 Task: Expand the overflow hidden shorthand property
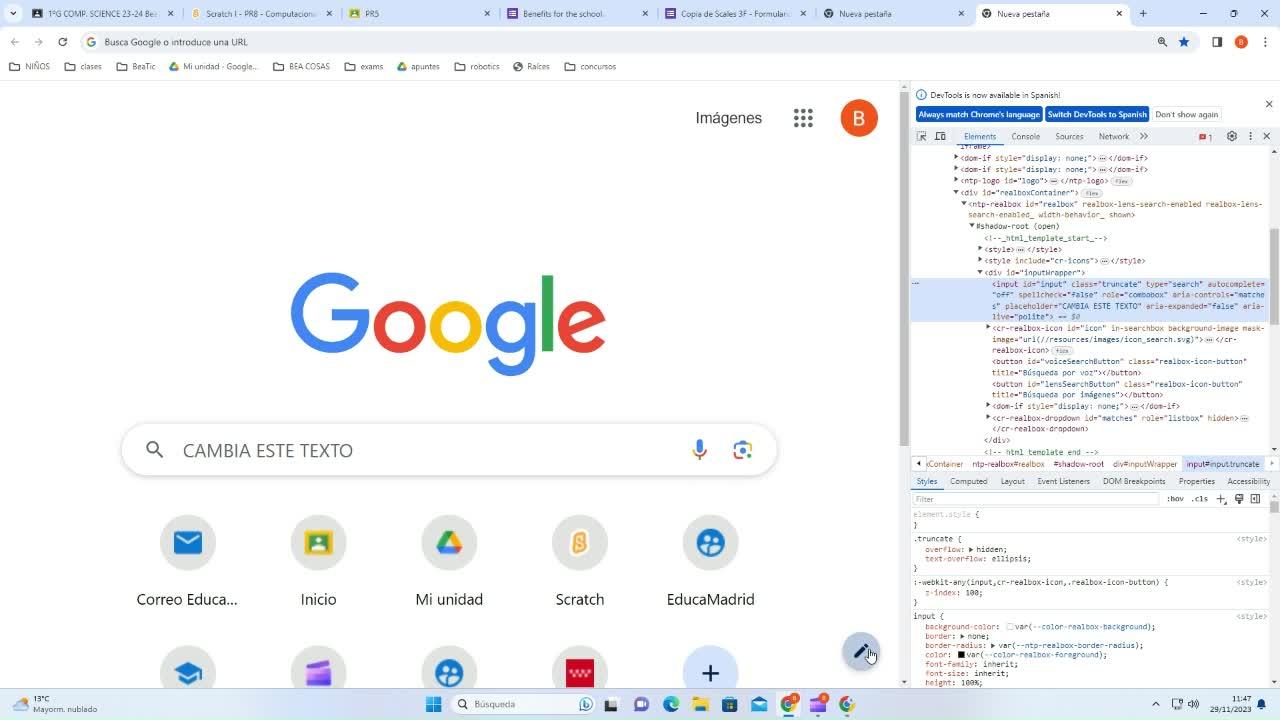[x=971, y=549]
